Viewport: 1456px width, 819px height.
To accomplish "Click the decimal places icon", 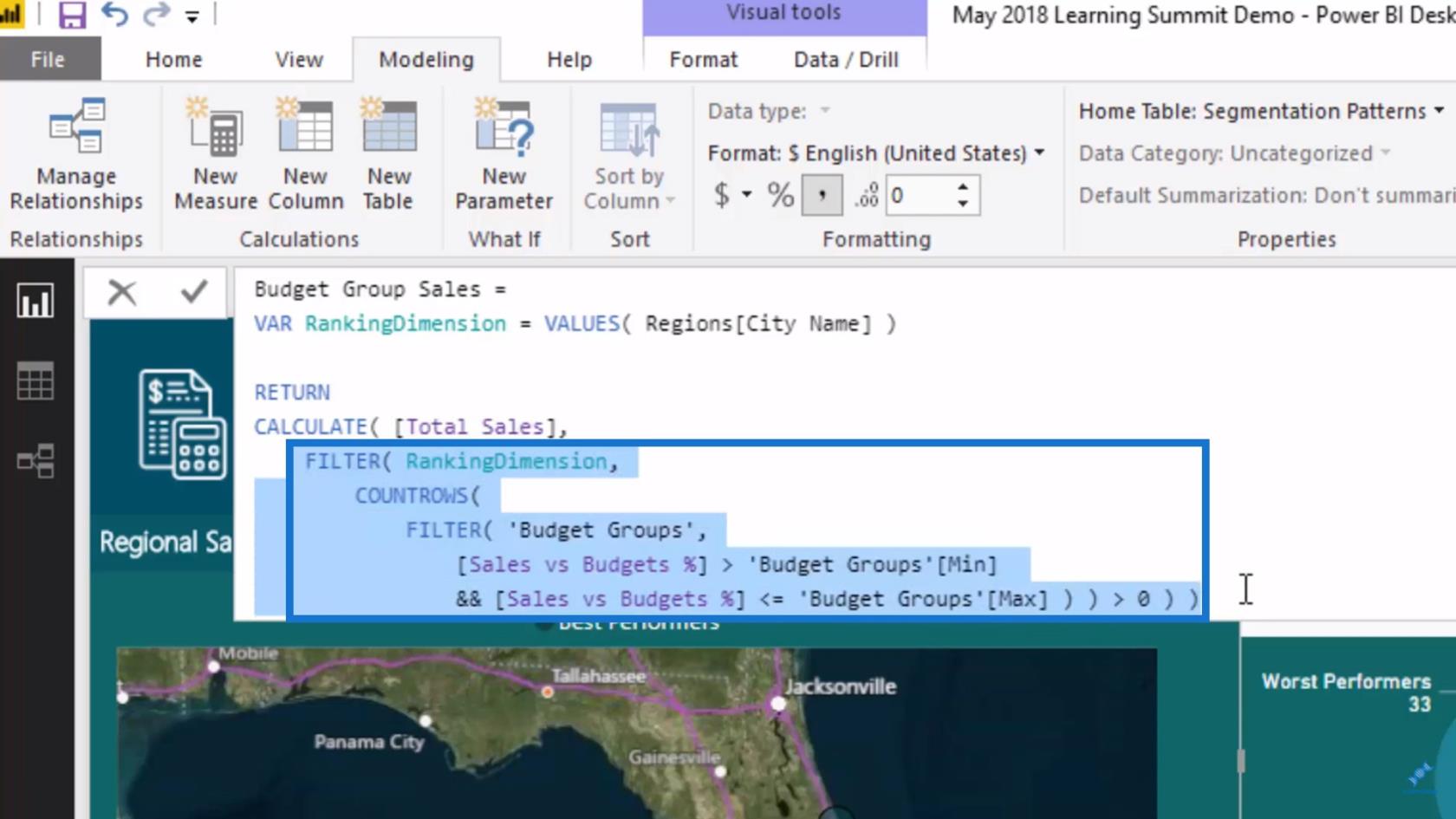I will click(x=867, y=195).
